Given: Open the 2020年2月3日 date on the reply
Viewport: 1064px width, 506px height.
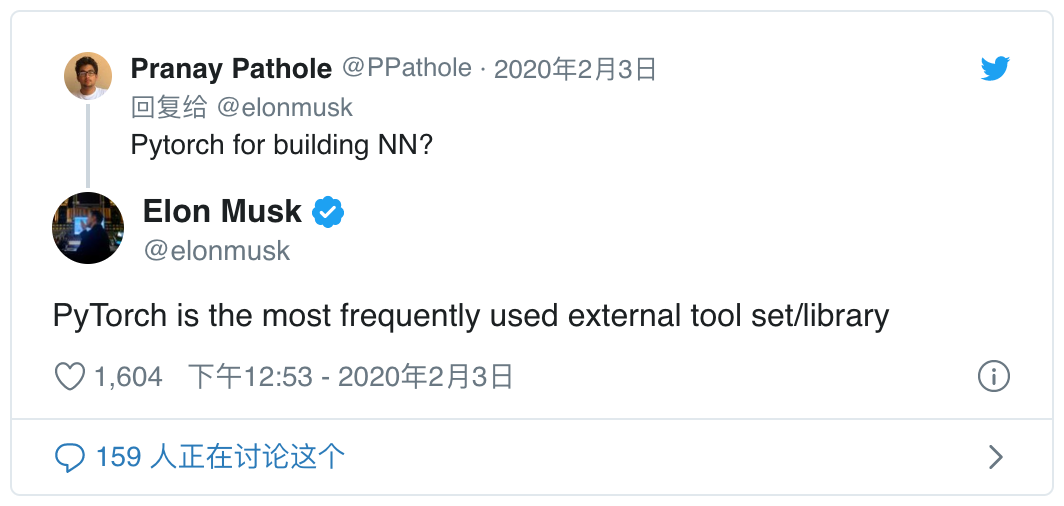Looking at the screenshot, I should coord(575,69).
